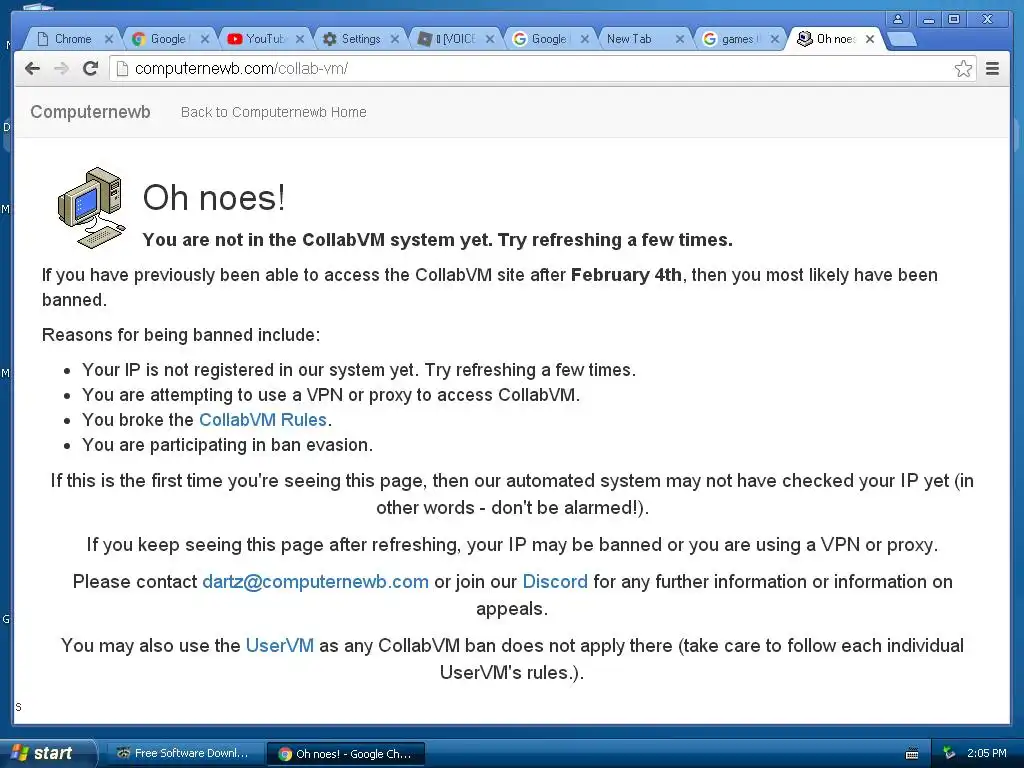Close the Oh noes tab

870,39
